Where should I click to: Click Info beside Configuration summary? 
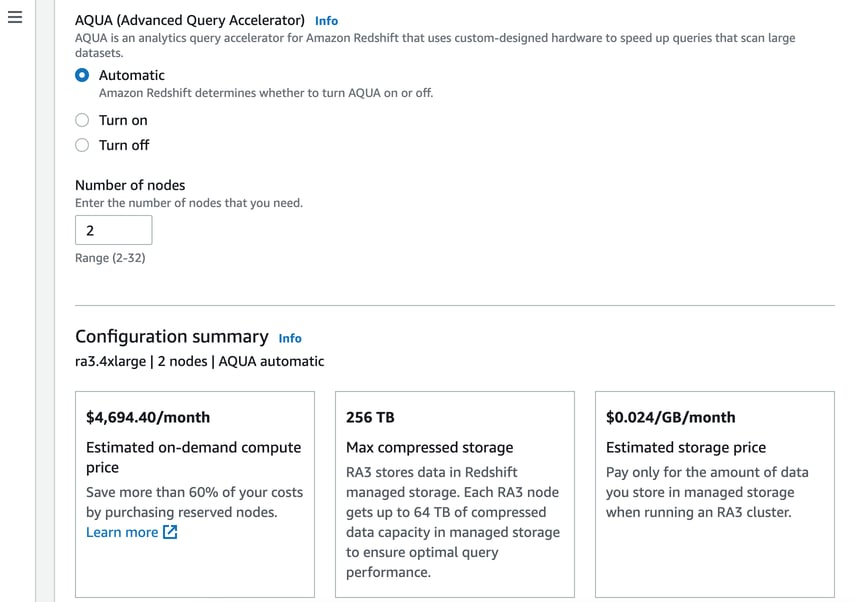pos(290,338)
